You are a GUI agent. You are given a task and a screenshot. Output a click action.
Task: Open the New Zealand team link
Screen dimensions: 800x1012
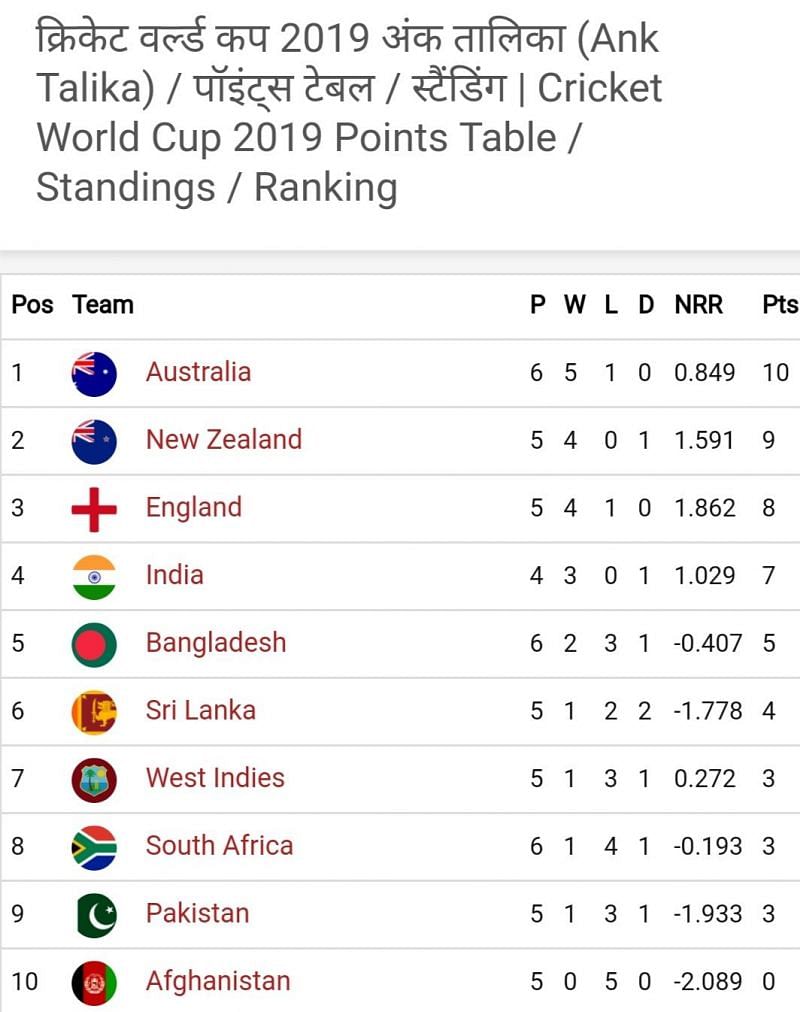[x=223, y=439]
